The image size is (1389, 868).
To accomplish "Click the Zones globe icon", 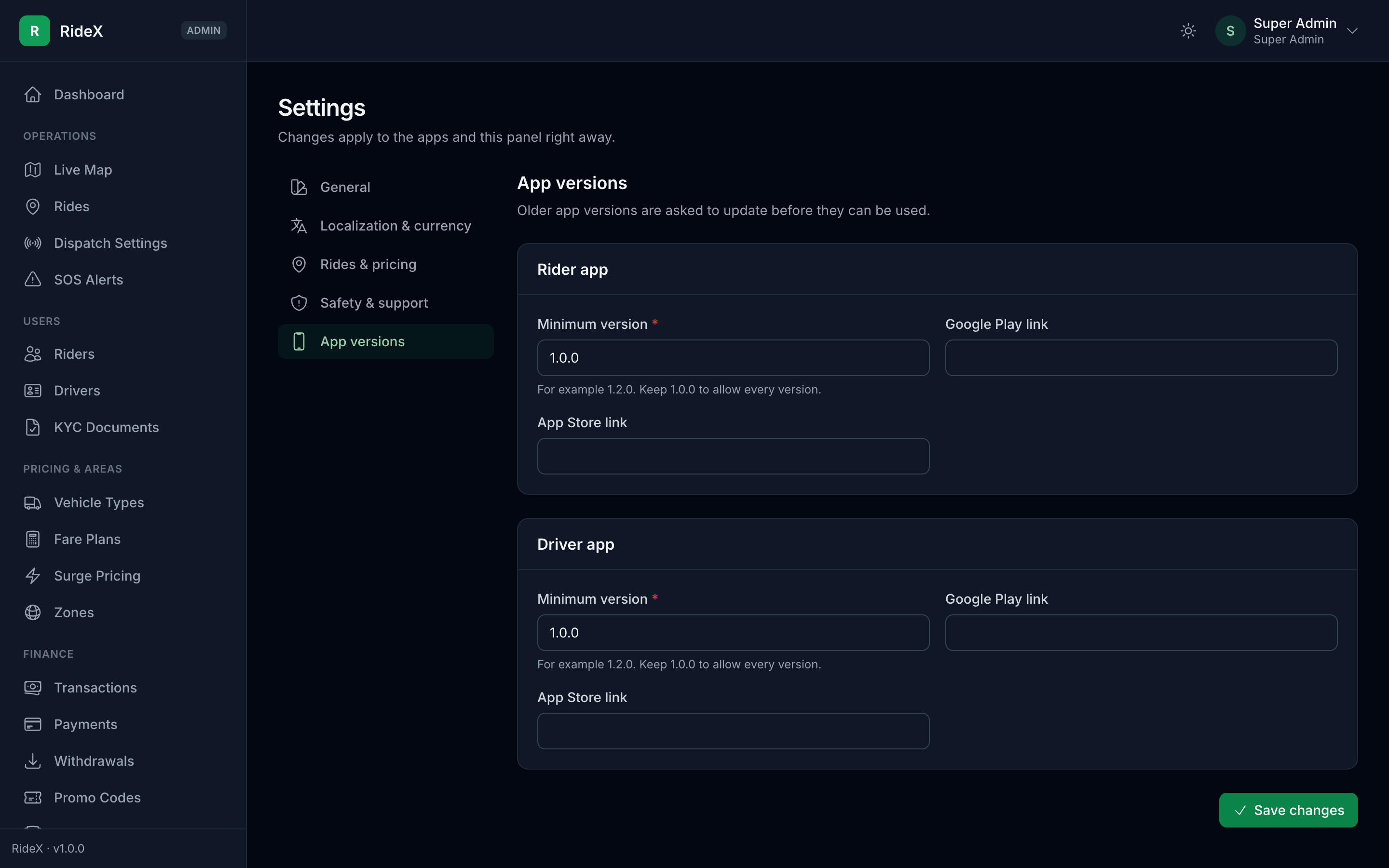I will [x=33, y=612].
